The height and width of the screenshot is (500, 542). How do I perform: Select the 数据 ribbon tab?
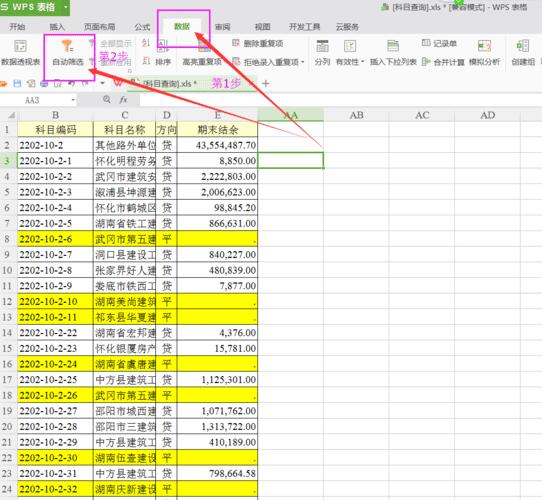tap(182, 26)
